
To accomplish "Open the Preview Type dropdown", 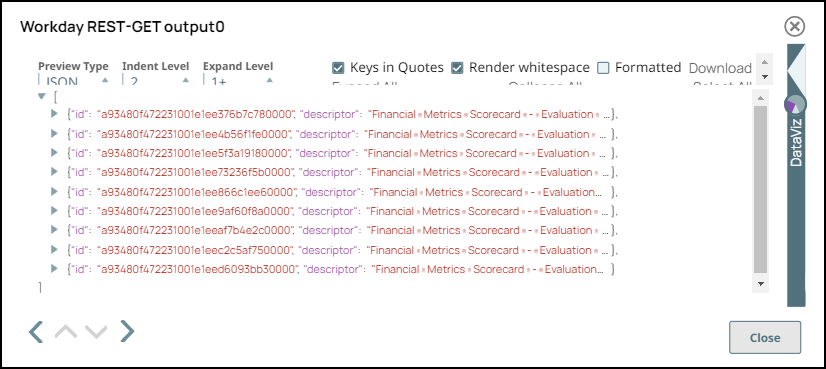I will pyautogui.click(x=74, y=81).
